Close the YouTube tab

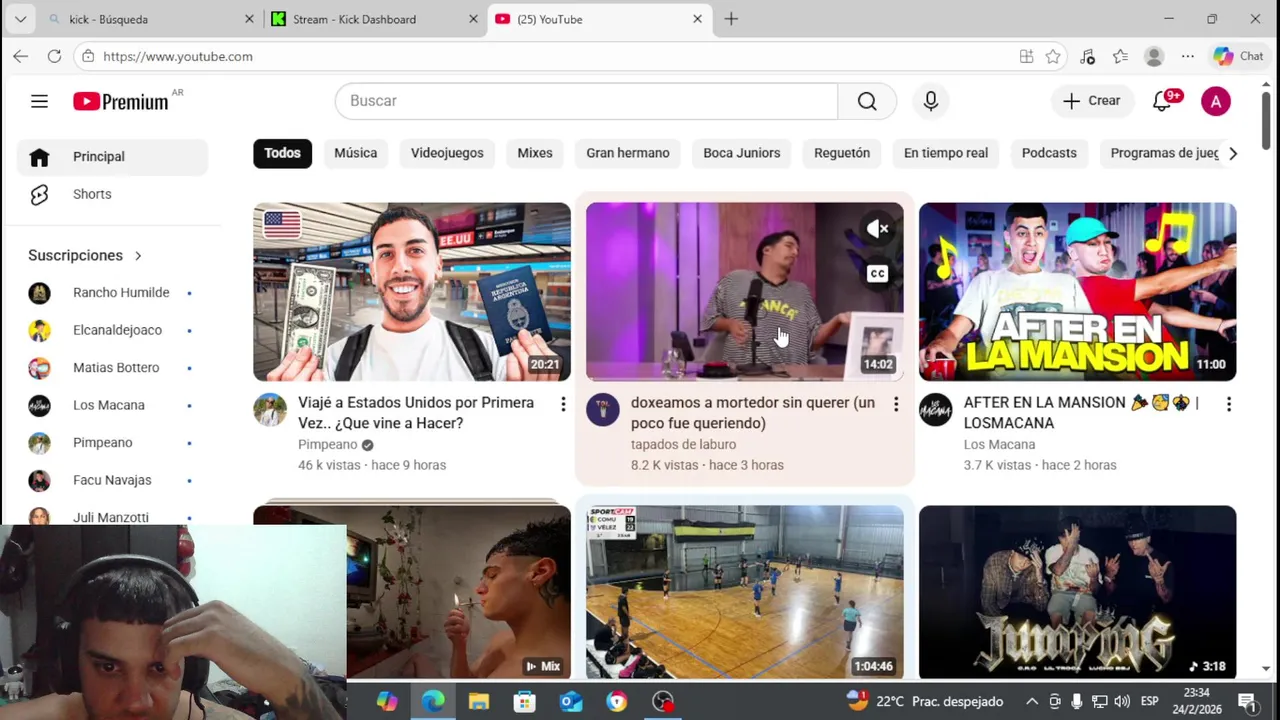[697, 19]
